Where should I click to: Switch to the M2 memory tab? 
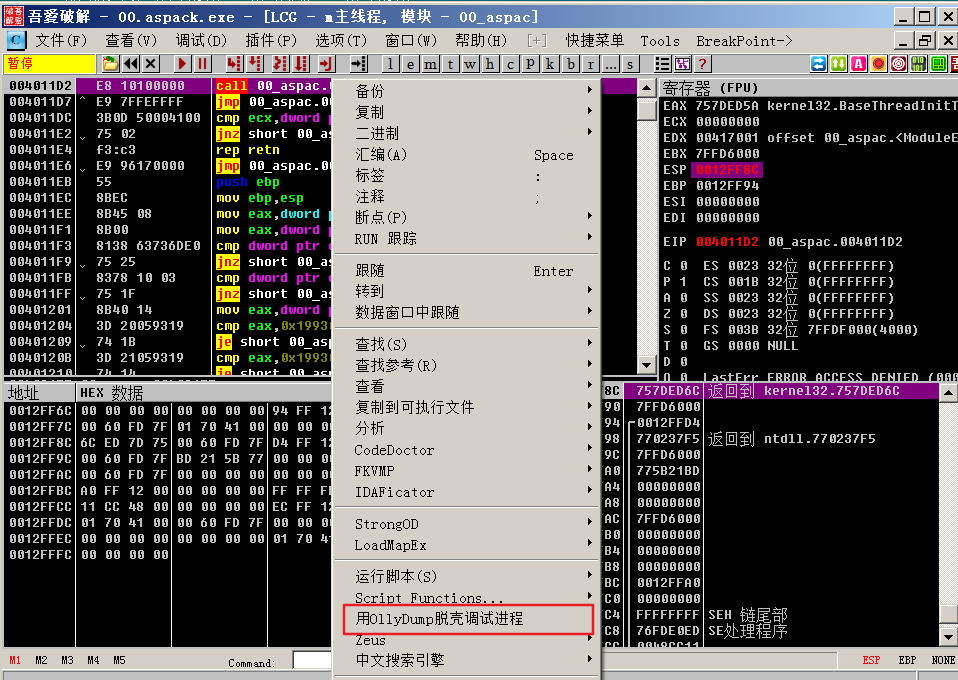(42, 660)
